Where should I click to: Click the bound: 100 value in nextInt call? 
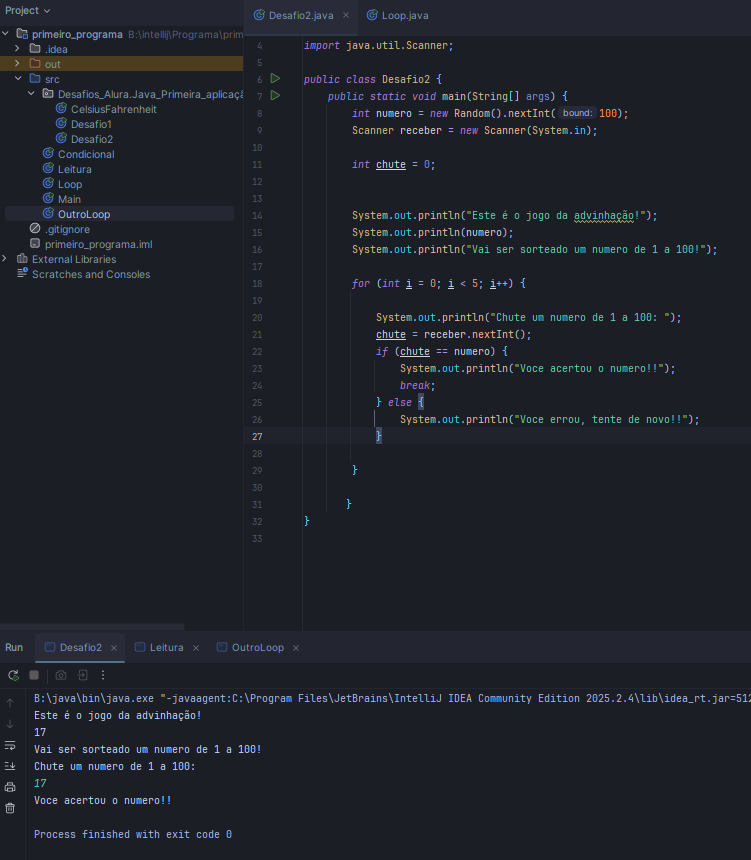tap(610, 113)
